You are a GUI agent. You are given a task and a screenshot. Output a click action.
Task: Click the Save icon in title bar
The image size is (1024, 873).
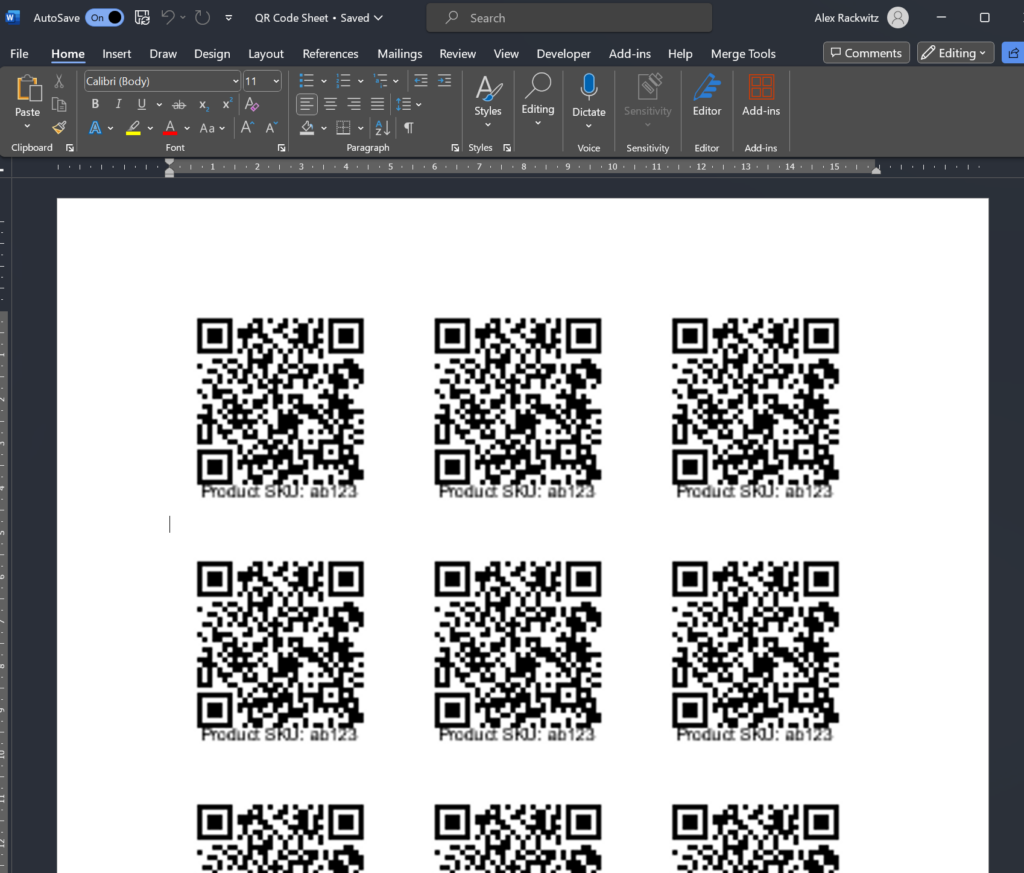[142, 18]
